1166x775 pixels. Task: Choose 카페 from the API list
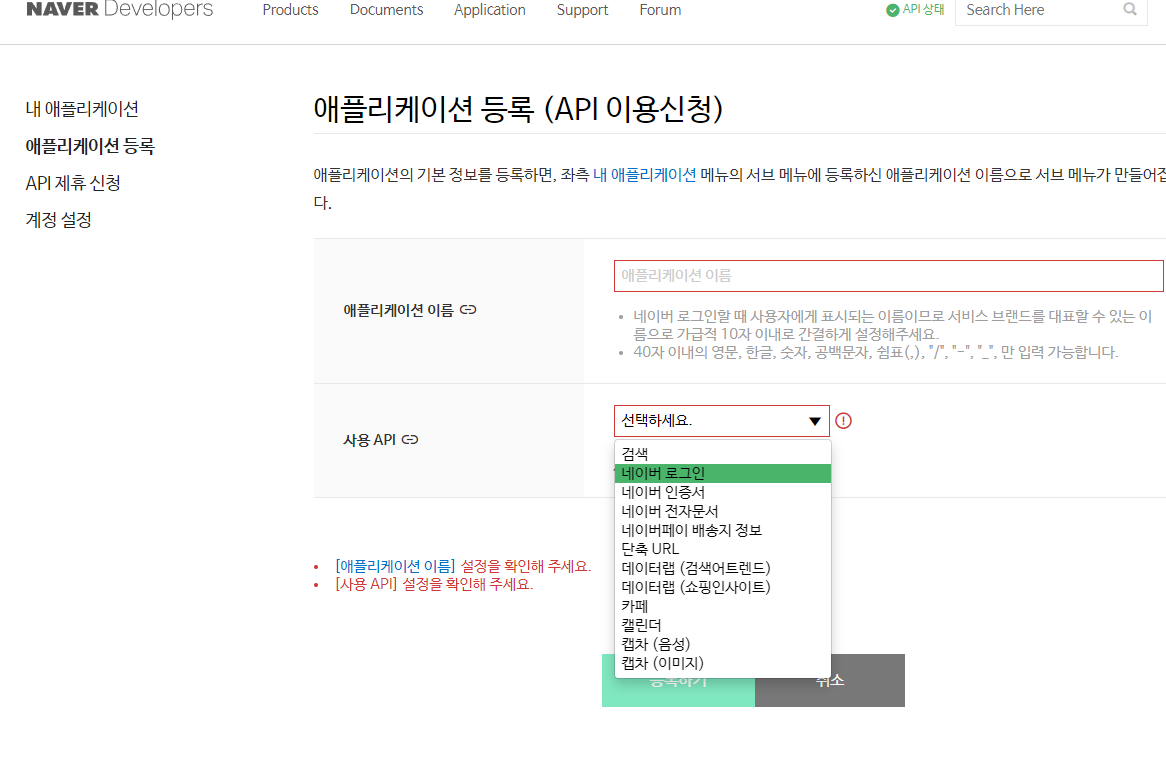pos(723,606)
